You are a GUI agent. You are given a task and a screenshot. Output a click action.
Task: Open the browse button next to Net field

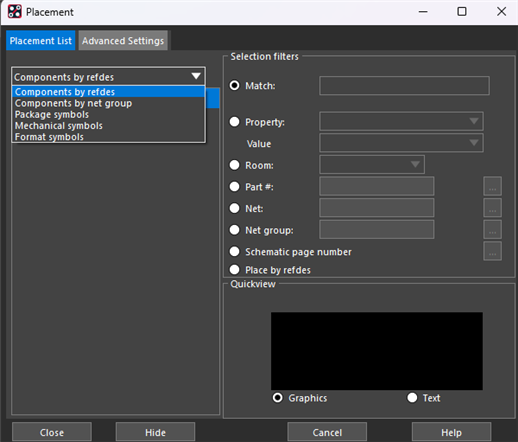tap(492, 208)
